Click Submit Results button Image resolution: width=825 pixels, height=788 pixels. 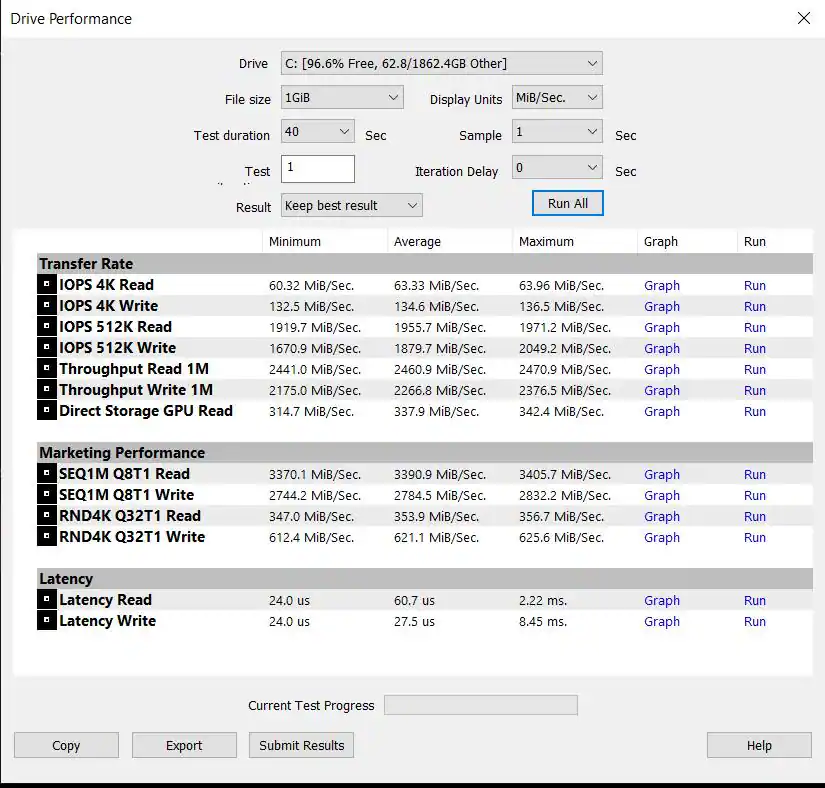tap(301, 745)
